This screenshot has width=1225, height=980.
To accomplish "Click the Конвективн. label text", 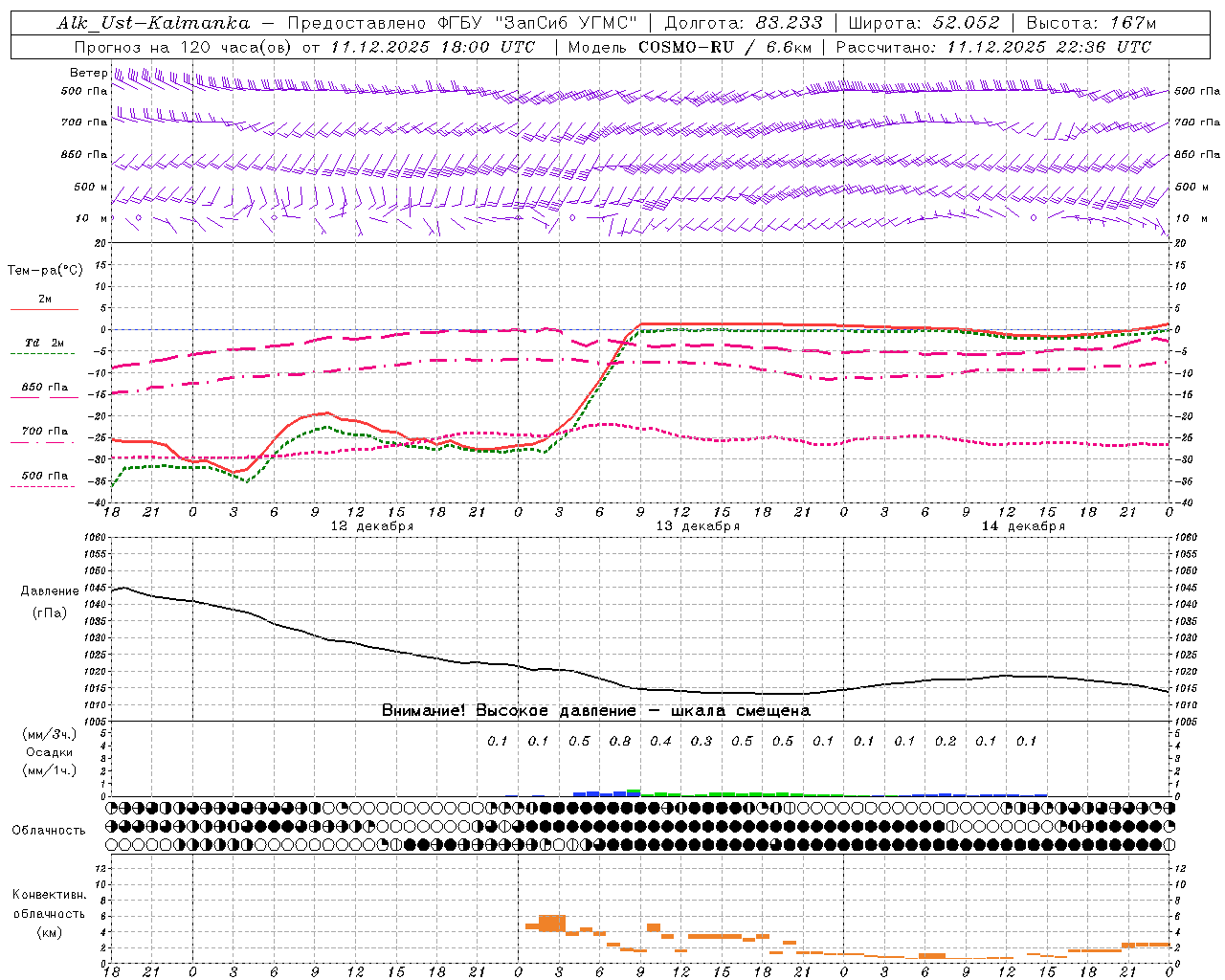I will pyautogui.click(x=50, y=895).
